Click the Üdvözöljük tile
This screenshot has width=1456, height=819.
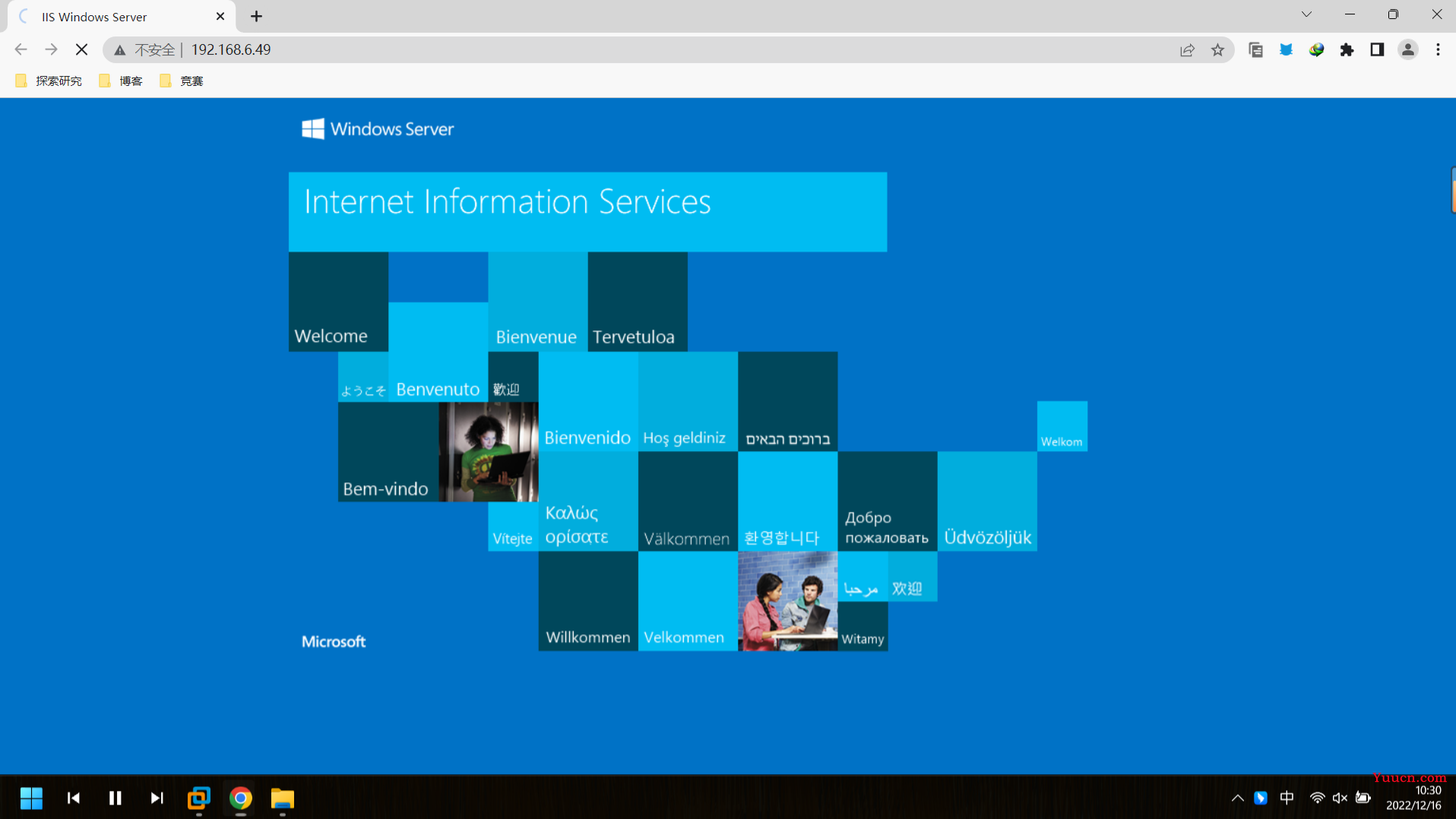pos(987,501)
